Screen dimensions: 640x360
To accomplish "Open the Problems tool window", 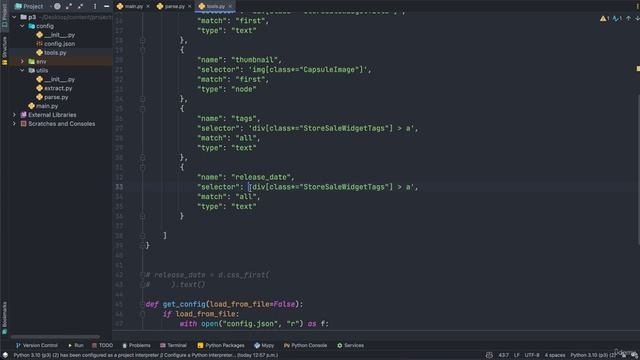I will tap(136, 345).
